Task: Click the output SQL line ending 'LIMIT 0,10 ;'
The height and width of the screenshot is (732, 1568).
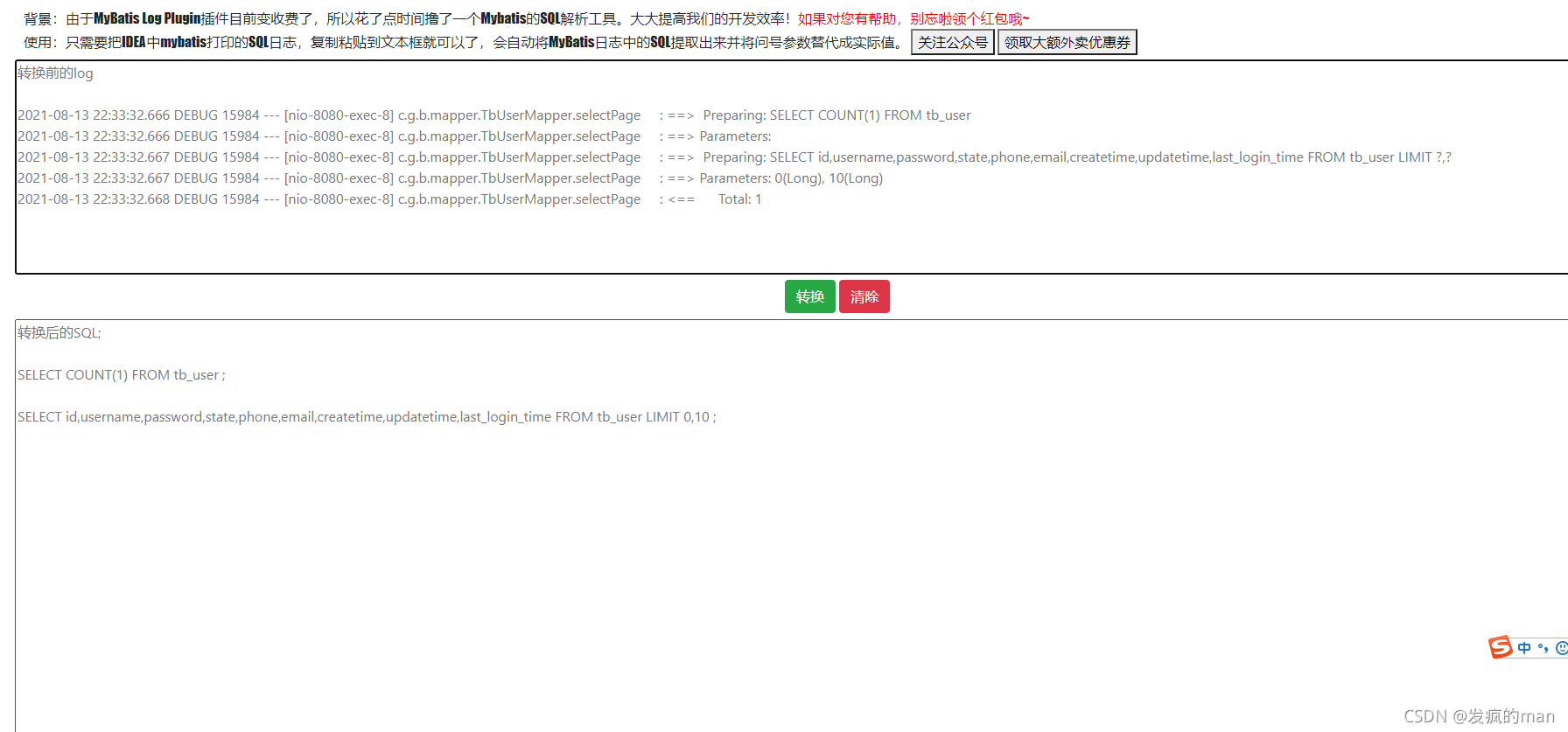Action: (367, 417)
